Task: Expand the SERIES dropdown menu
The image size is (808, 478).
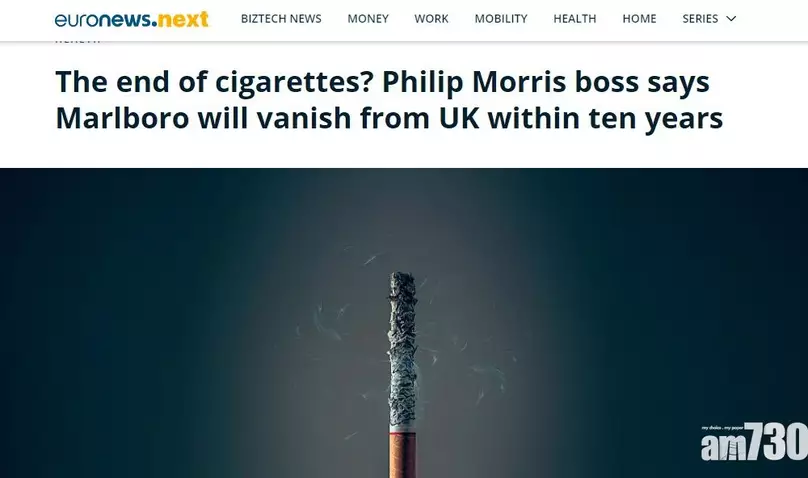Action: 709,19
